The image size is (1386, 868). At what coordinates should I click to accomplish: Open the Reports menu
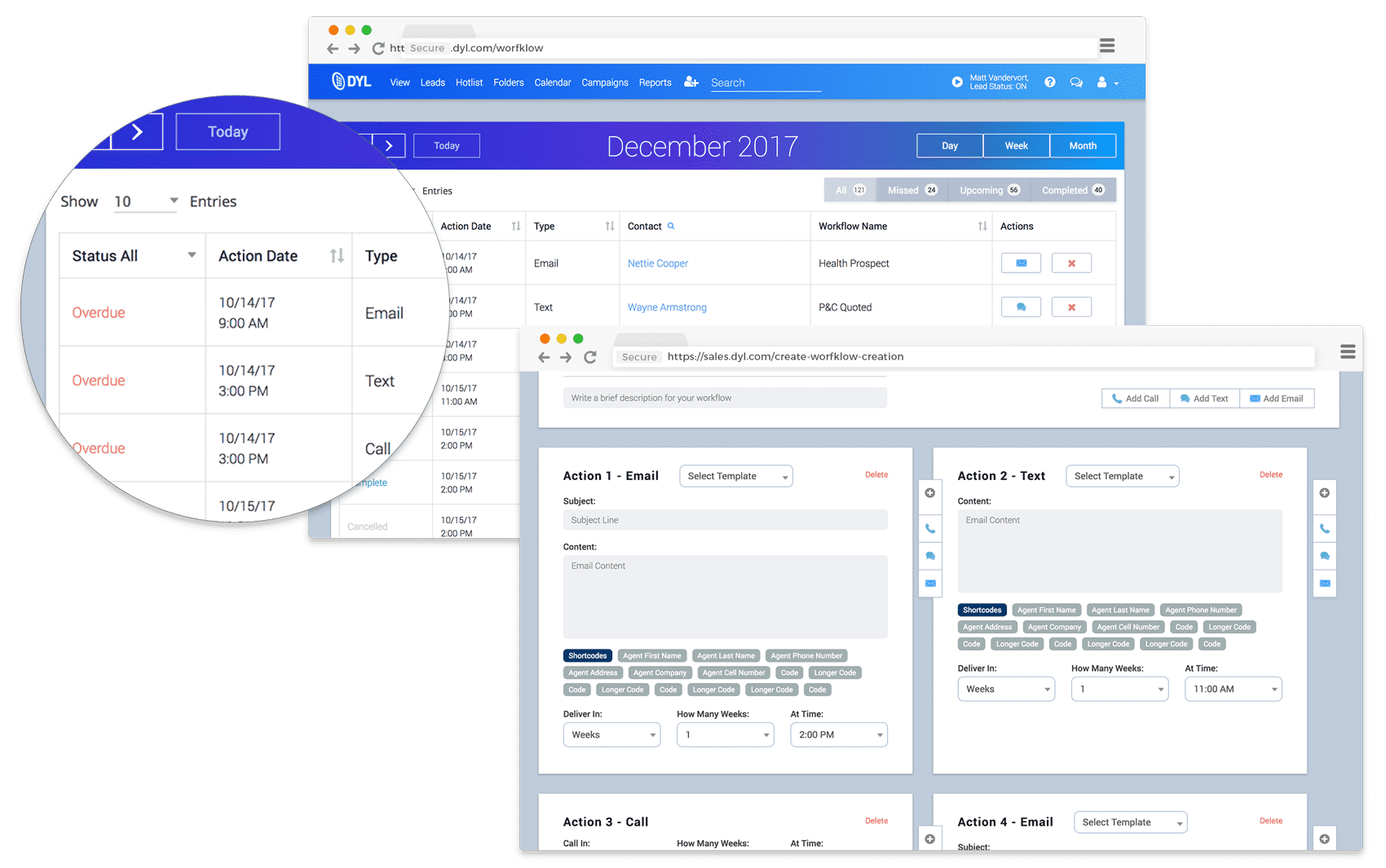(x=655, y=82)
